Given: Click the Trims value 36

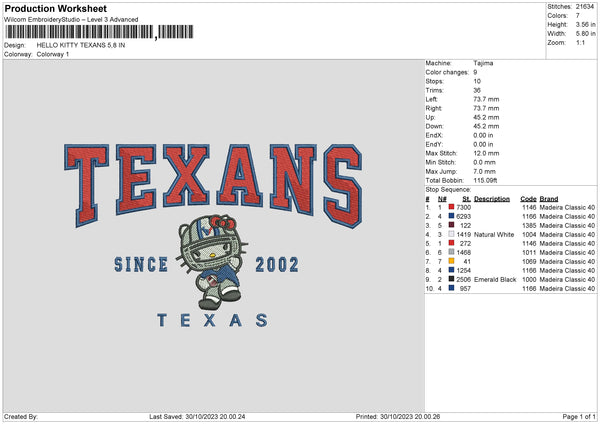Looking at the screenshot, I should tap(477, 90).
